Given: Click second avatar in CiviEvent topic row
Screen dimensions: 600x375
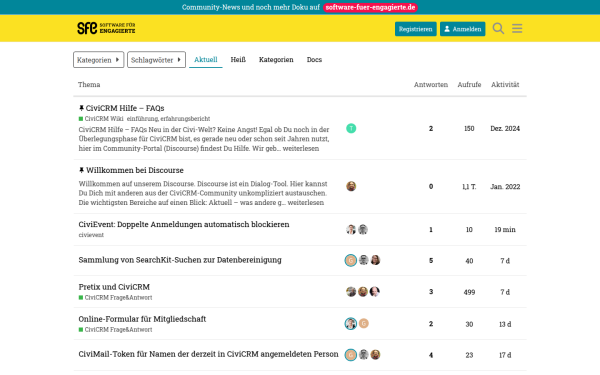Looking at the screenshot, I should [x=363, y=230].
